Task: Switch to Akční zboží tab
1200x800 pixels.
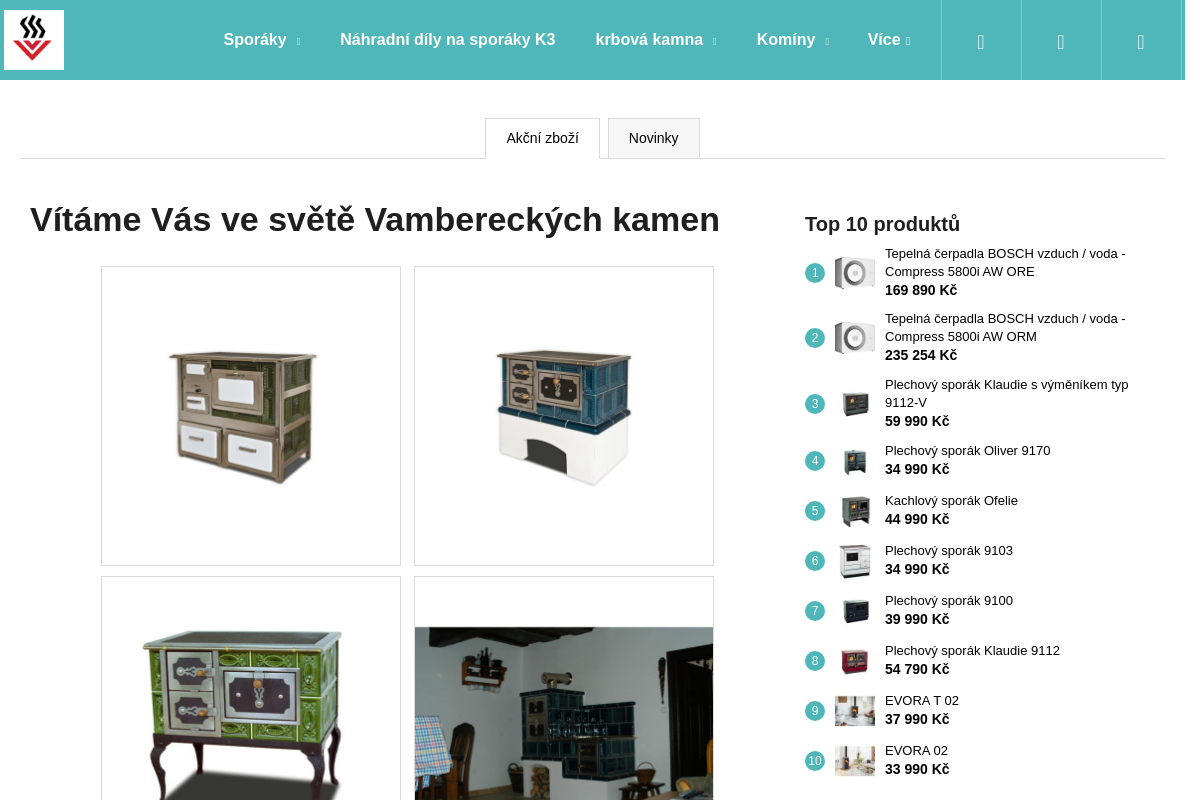Action: [542, 138]
